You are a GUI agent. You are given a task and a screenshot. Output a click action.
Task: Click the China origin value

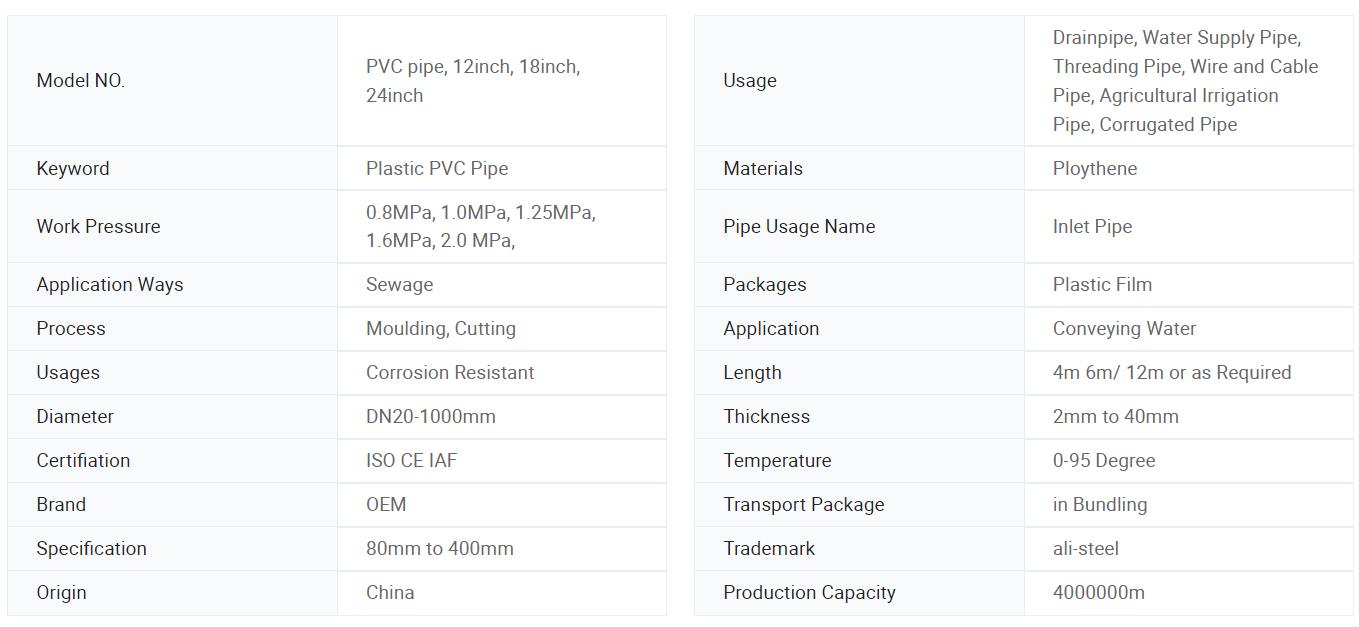(x=390, y=592)
